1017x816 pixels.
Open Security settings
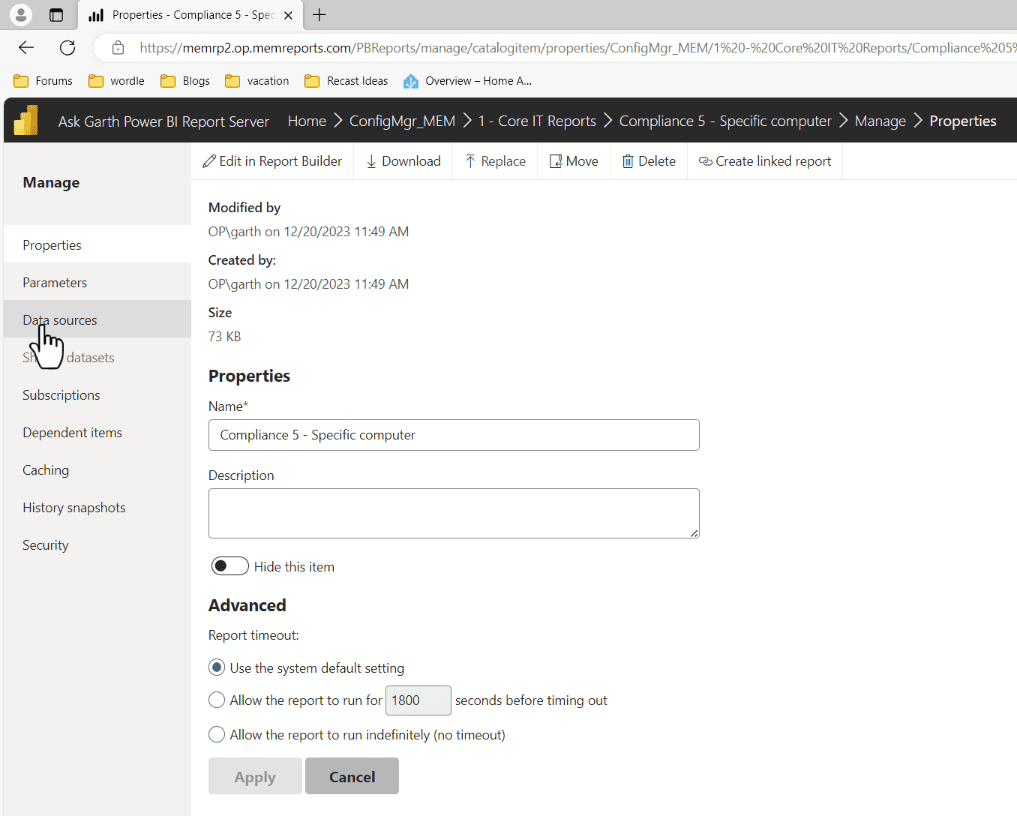(97, 545)
